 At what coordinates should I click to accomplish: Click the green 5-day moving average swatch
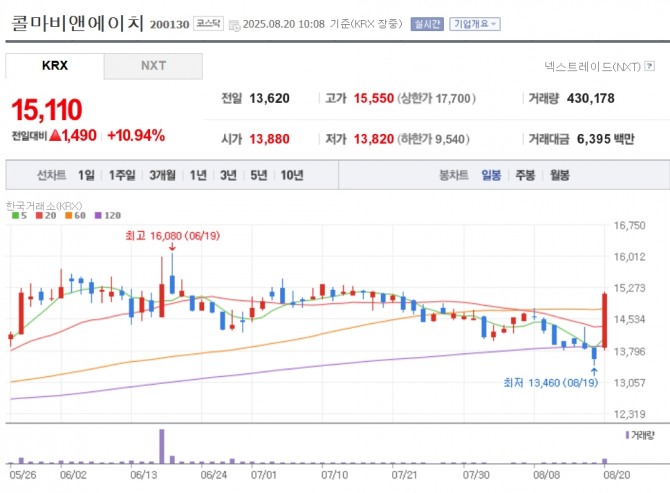pos(15,215)
